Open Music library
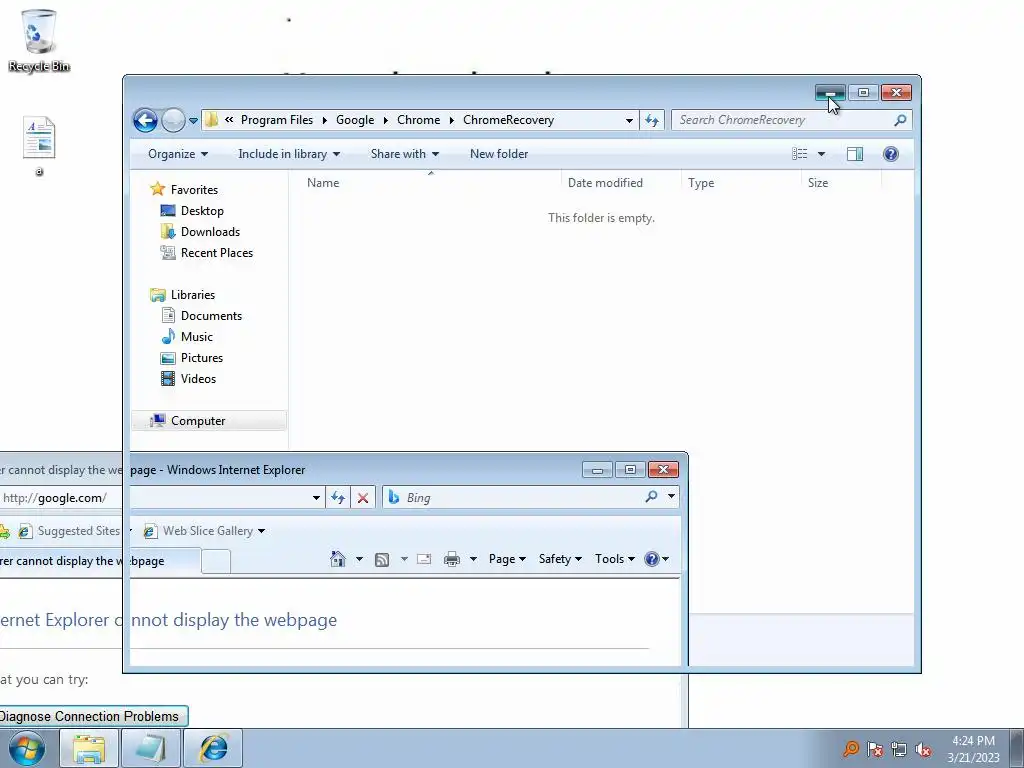This screenshot has width=1024, height=768. point(197,337)
